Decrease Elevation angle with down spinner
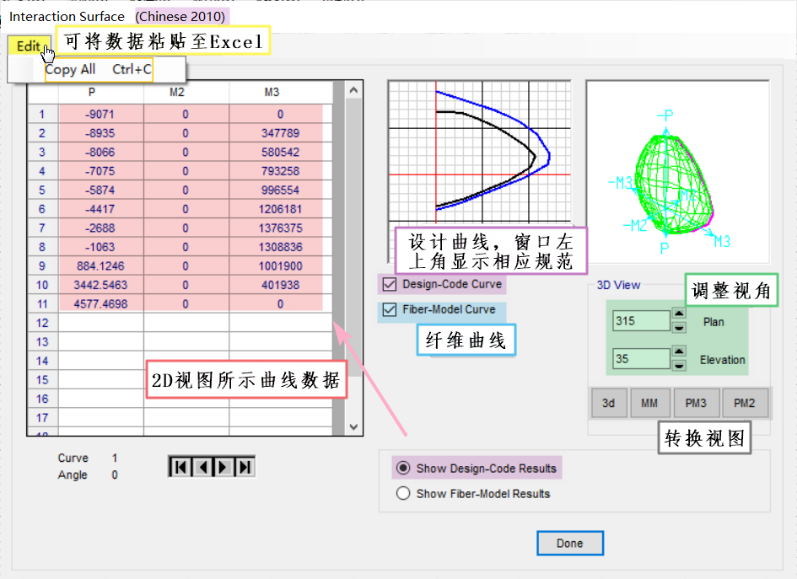Viewport: 797px width, 579px height. (679, 365)
